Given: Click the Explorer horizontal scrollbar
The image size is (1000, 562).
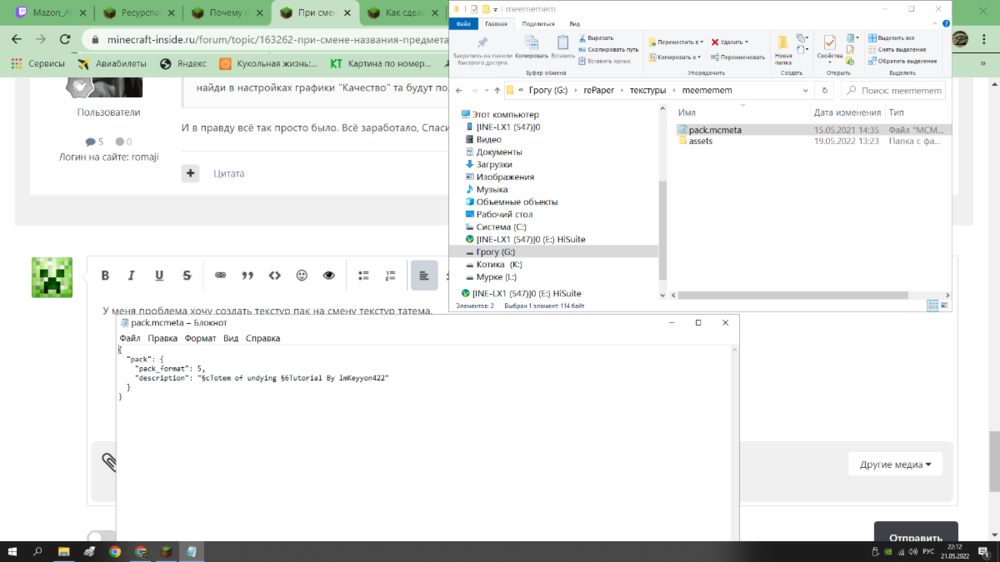Looking at the screenshot, I should click(x=793, y=295).
